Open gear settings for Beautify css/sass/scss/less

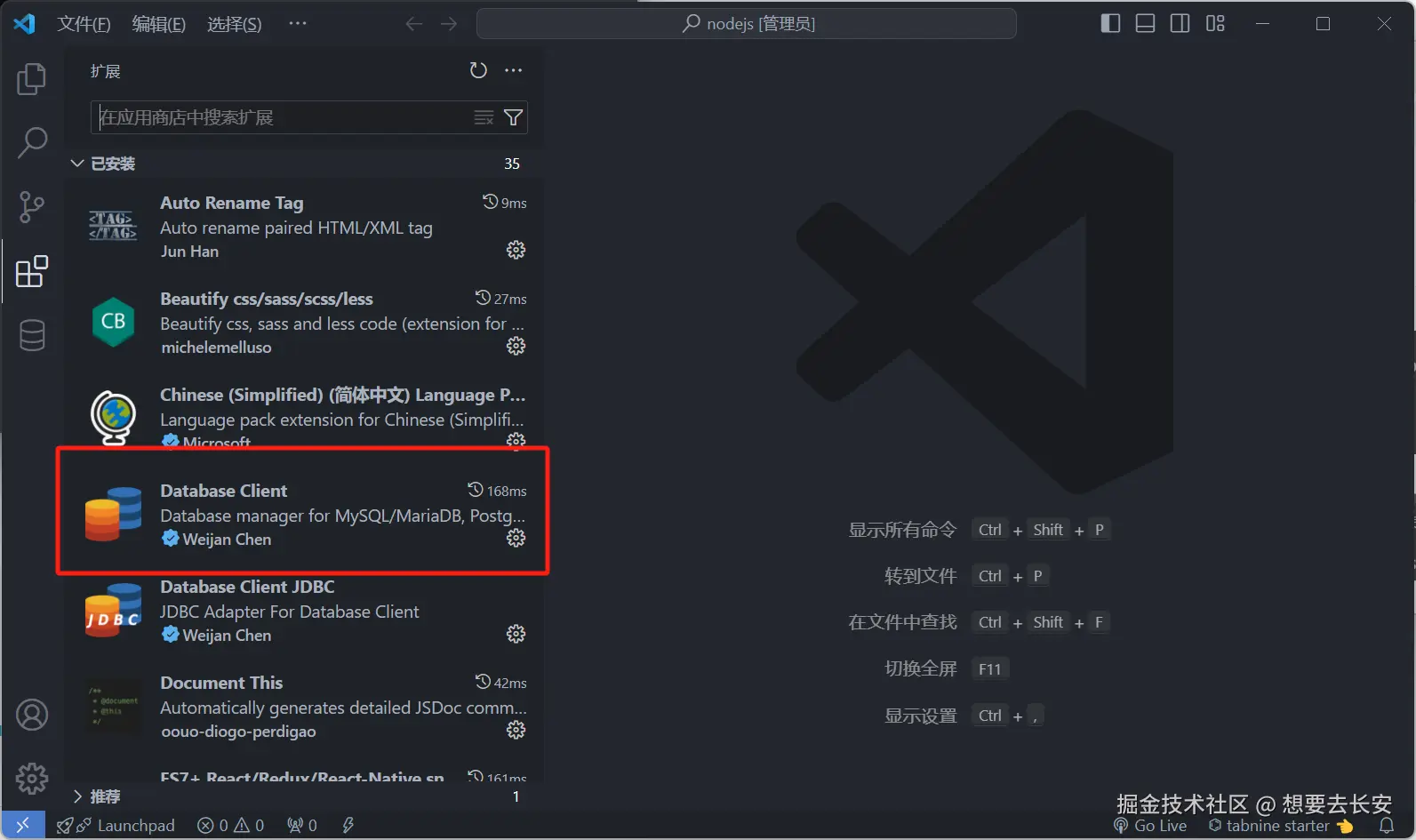coord(516,346)
